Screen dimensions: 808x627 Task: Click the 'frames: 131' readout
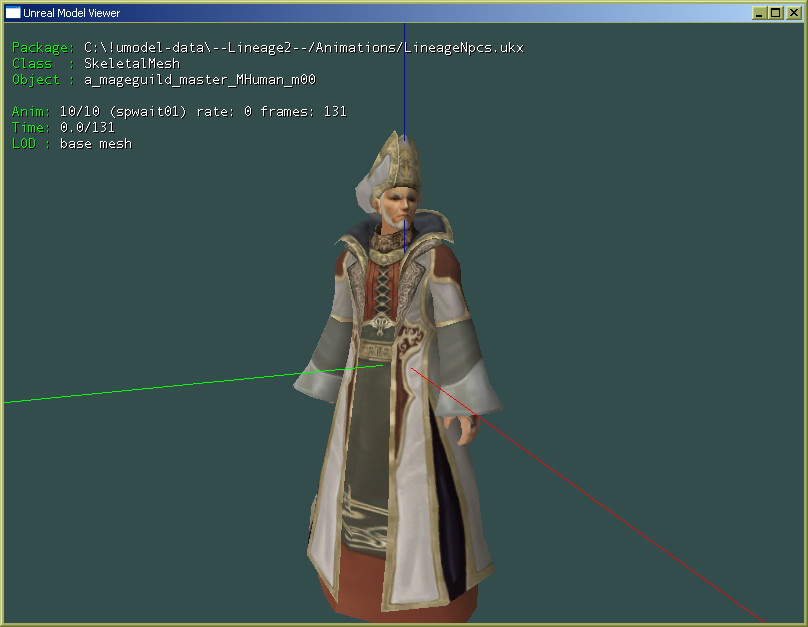(x=303, y=111)
